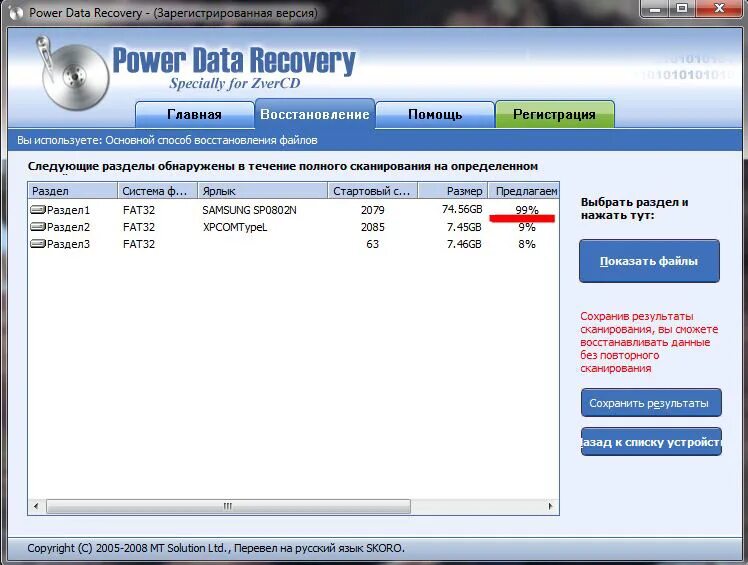
Task: Open the green Регистрация tab
Action: (x=554, y=115)
